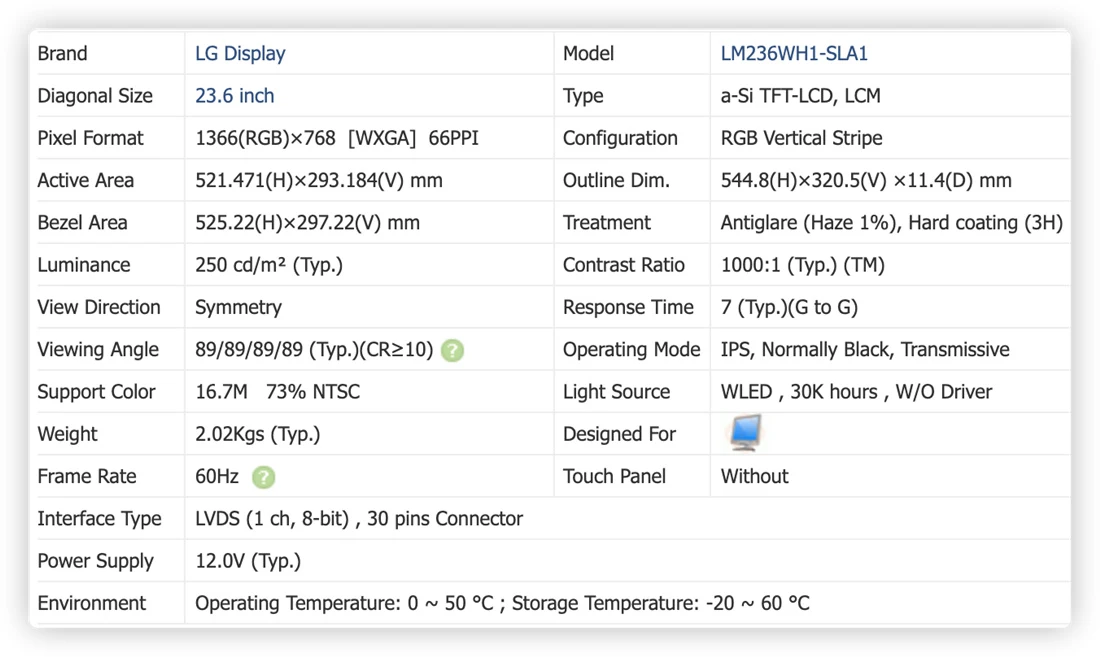Click the monitor icon in Designed For row
1100x657 pixels.
[x=744, y=433]
